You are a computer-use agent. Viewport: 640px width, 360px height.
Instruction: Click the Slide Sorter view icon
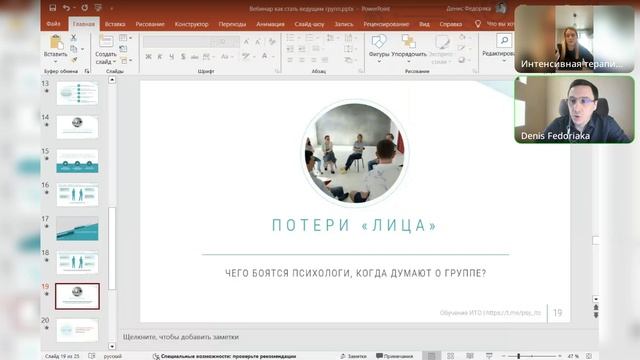pyautogui.click(x=451, y=356)
